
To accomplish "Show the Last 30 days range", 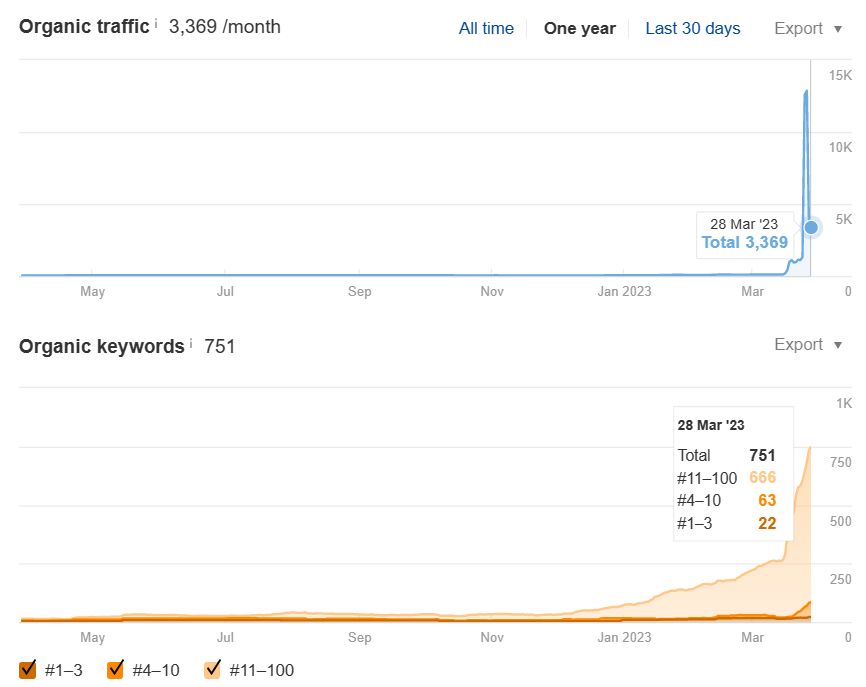I will [x=692, y=28].
